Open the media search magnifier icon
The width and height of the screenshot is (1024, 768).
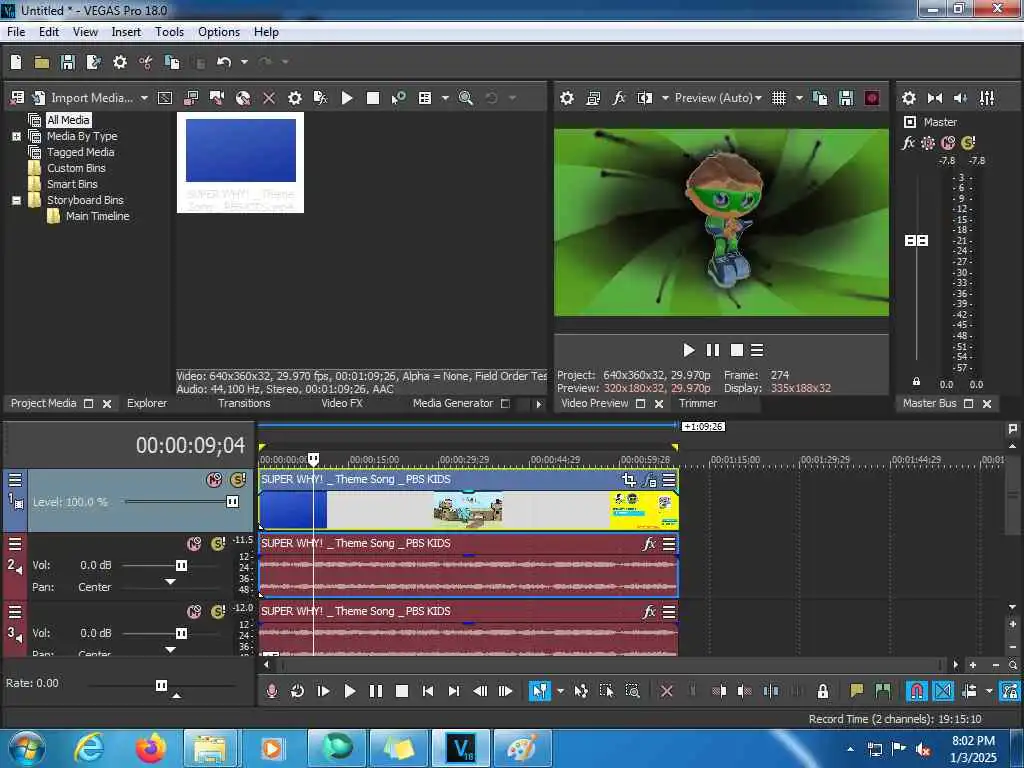(x=466, y=98)
